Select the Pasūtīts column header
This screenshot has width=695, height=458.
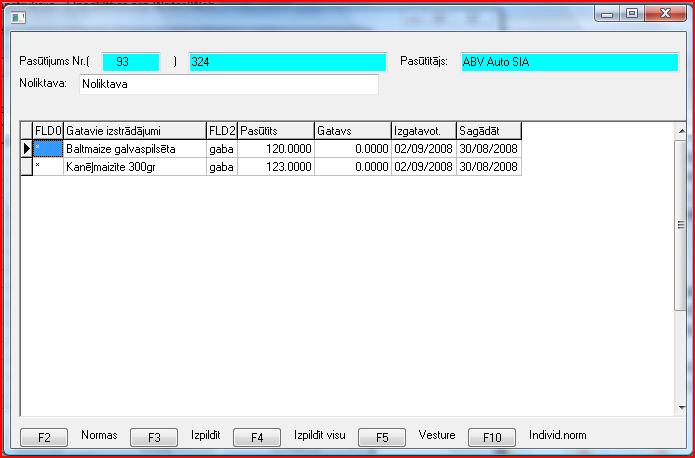275,131
